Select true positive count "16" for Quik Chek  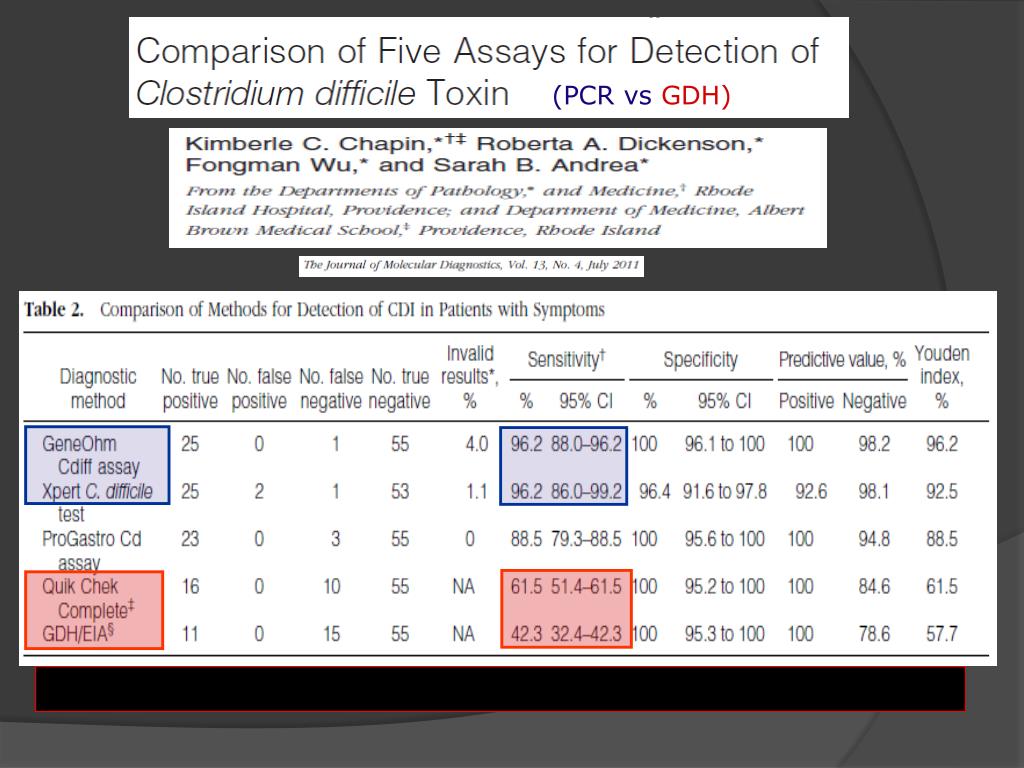coord(190,586)
